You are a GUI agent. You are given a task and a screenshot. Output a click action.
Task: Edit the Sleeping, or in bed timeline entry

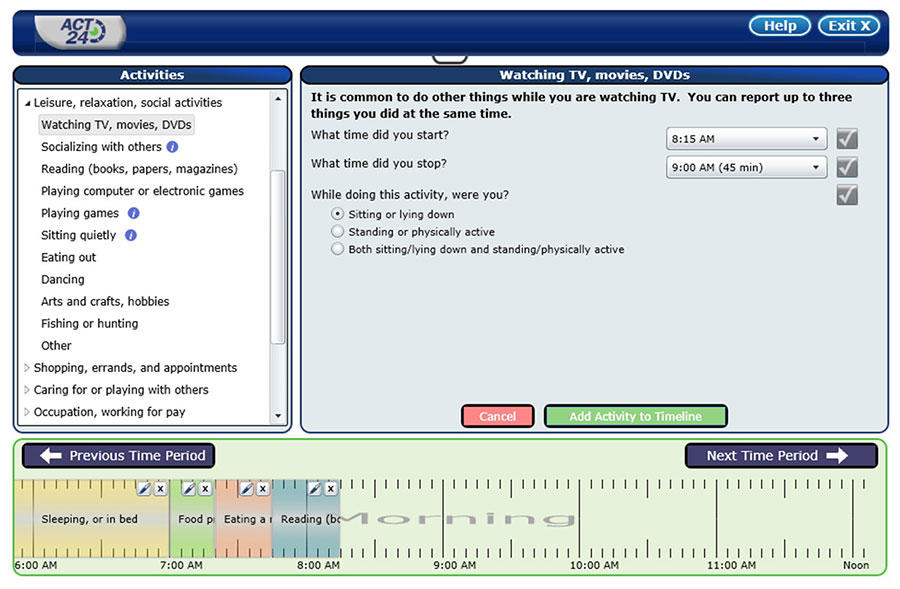pyautogui.click(x=143, y=488)
